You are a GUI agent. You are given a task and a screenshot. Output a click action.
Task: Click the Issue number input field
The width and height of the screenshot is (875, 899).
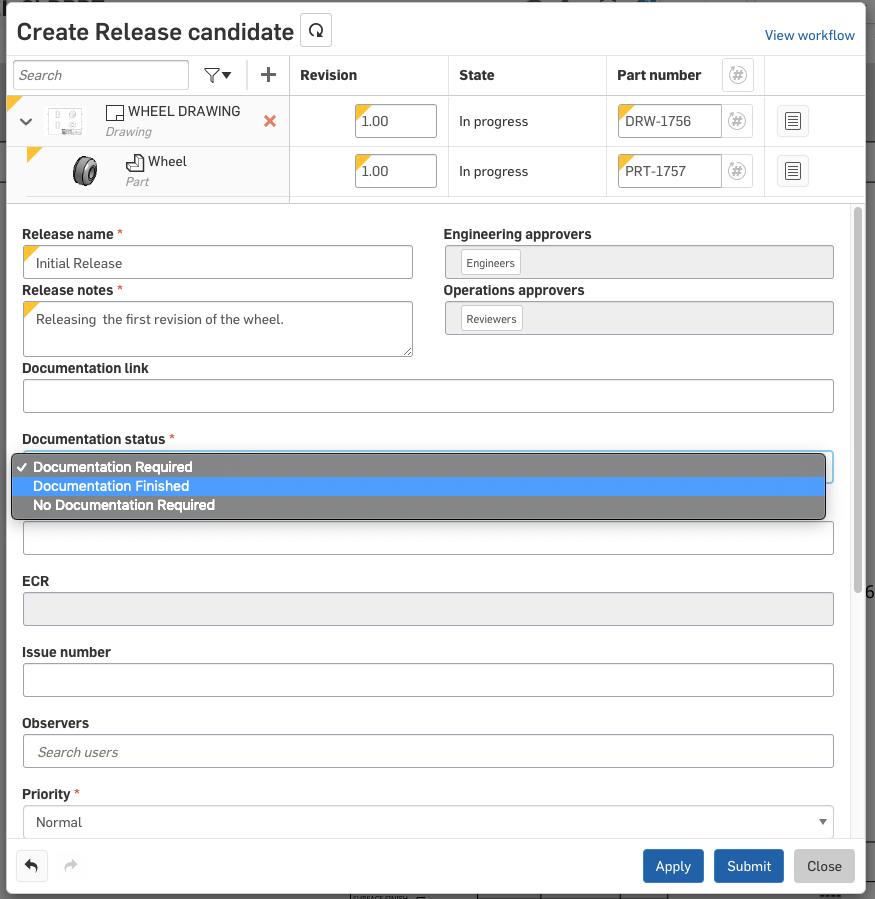pos(427,681)
